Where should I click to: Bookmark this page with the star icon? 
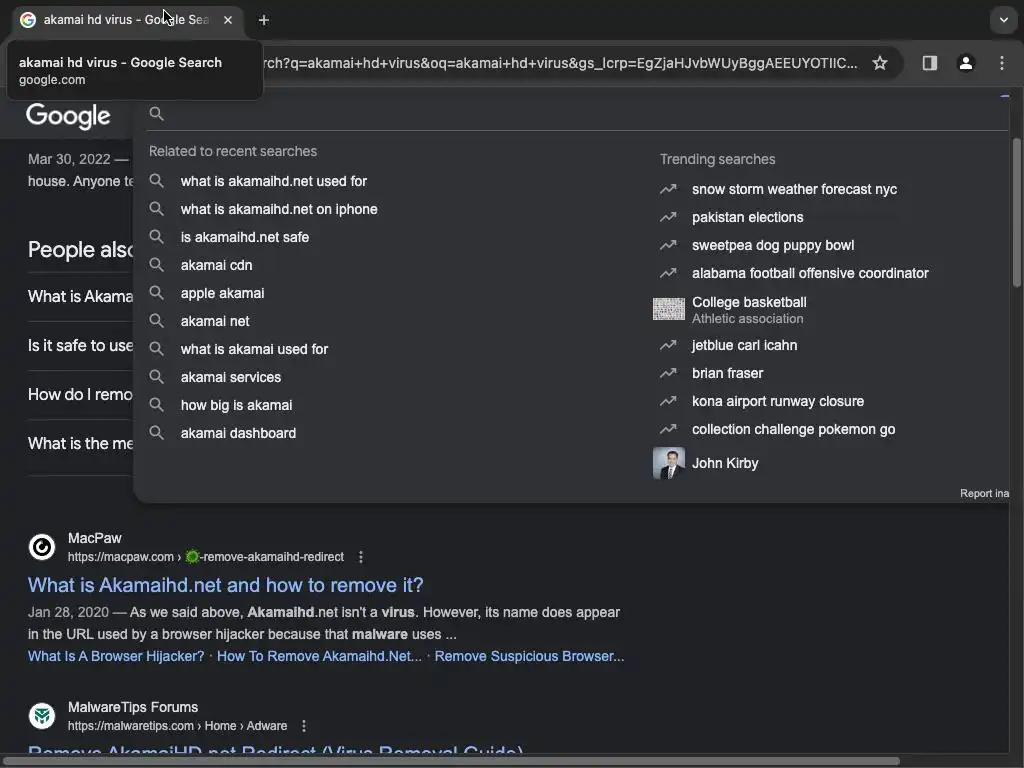(880, 63)
